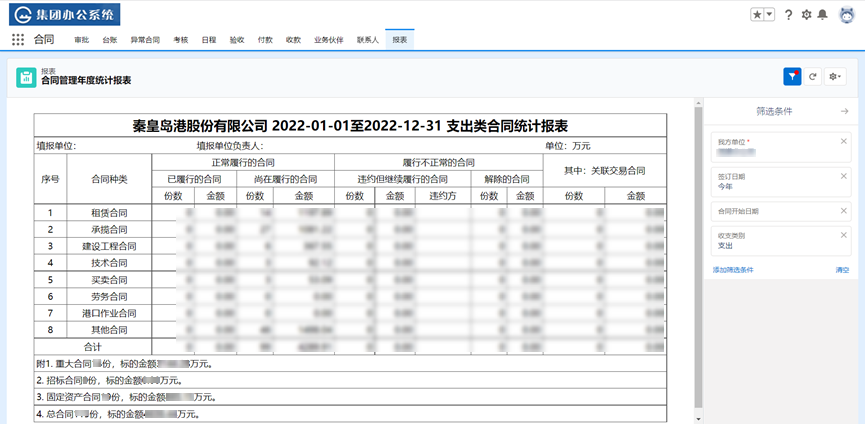Click the 承揽合同 row label

[x=109, y=229]
